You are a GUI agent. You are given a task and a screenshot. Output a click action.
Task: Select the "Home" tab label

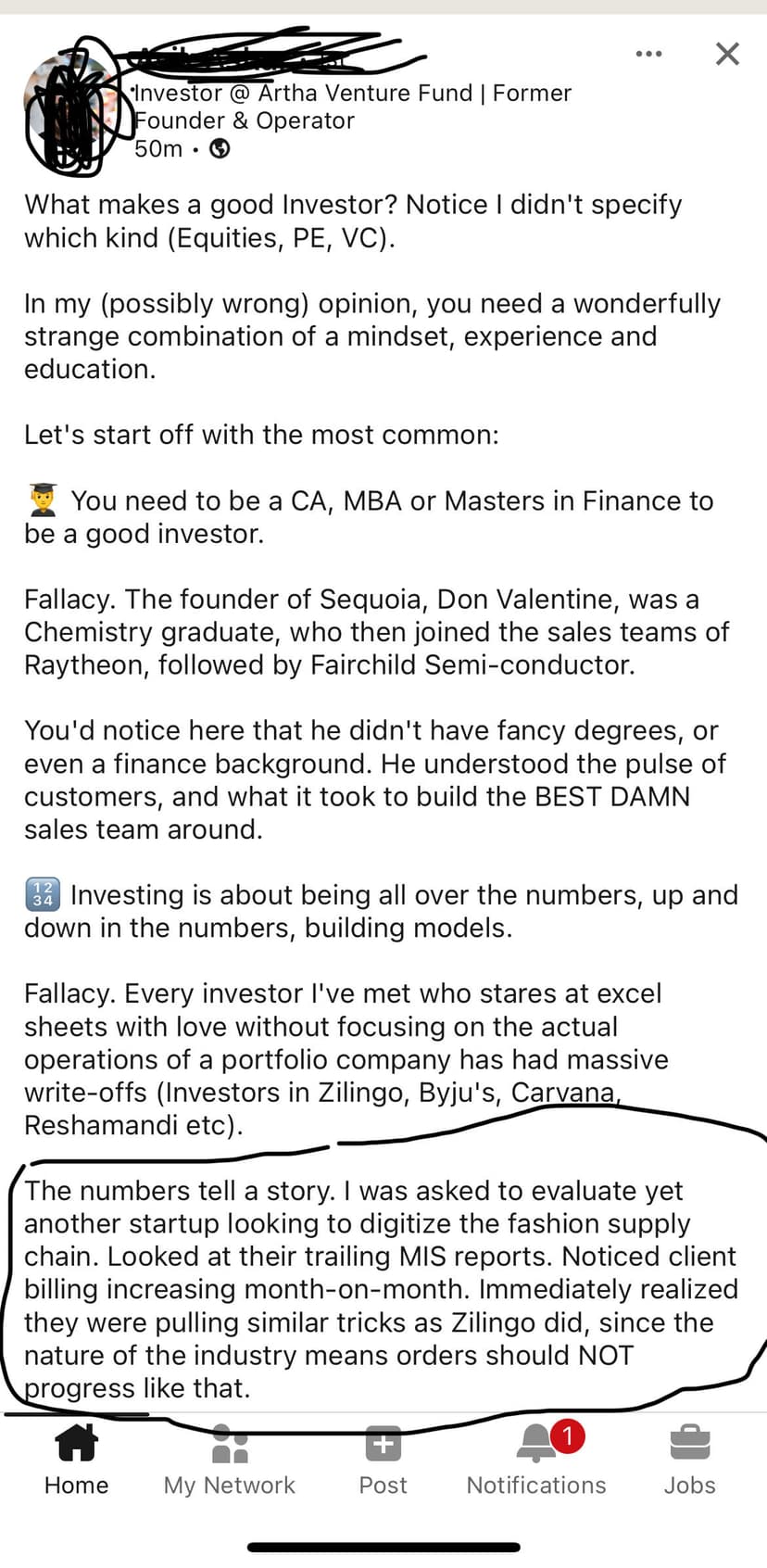(x=76, y=1486)
